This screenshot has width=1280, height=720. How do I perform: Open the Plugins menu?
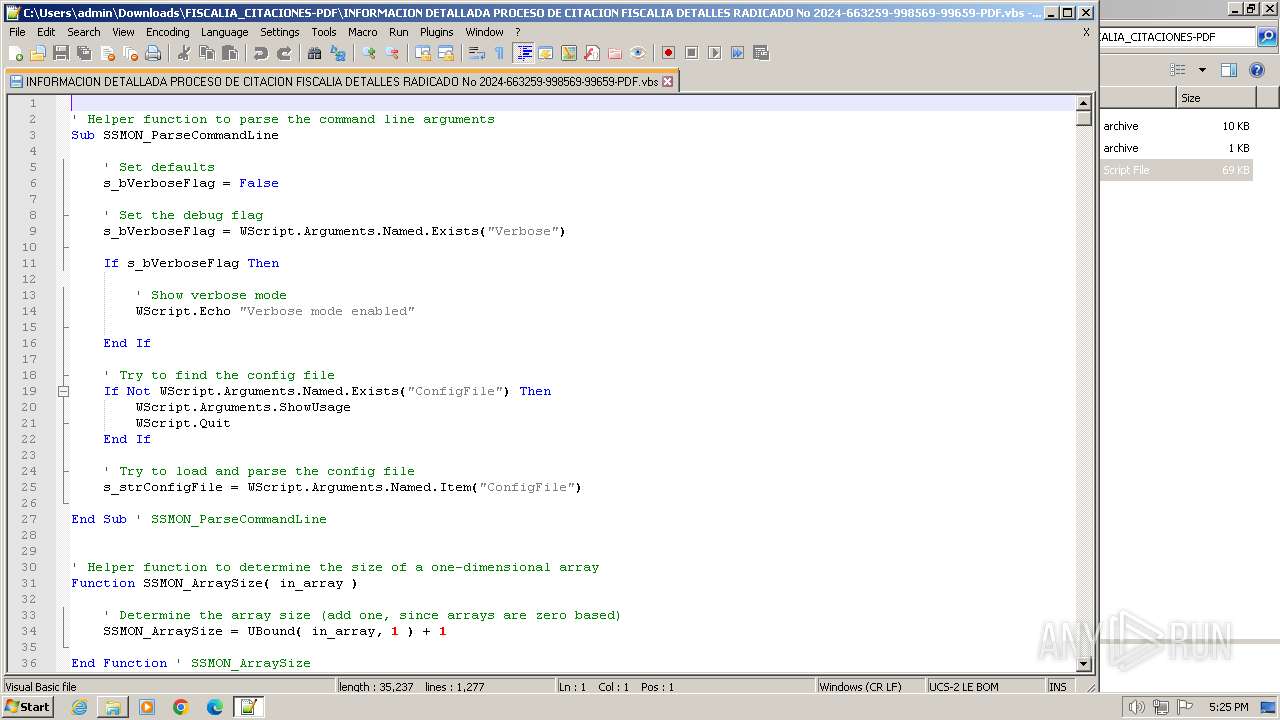click(436, 32)
